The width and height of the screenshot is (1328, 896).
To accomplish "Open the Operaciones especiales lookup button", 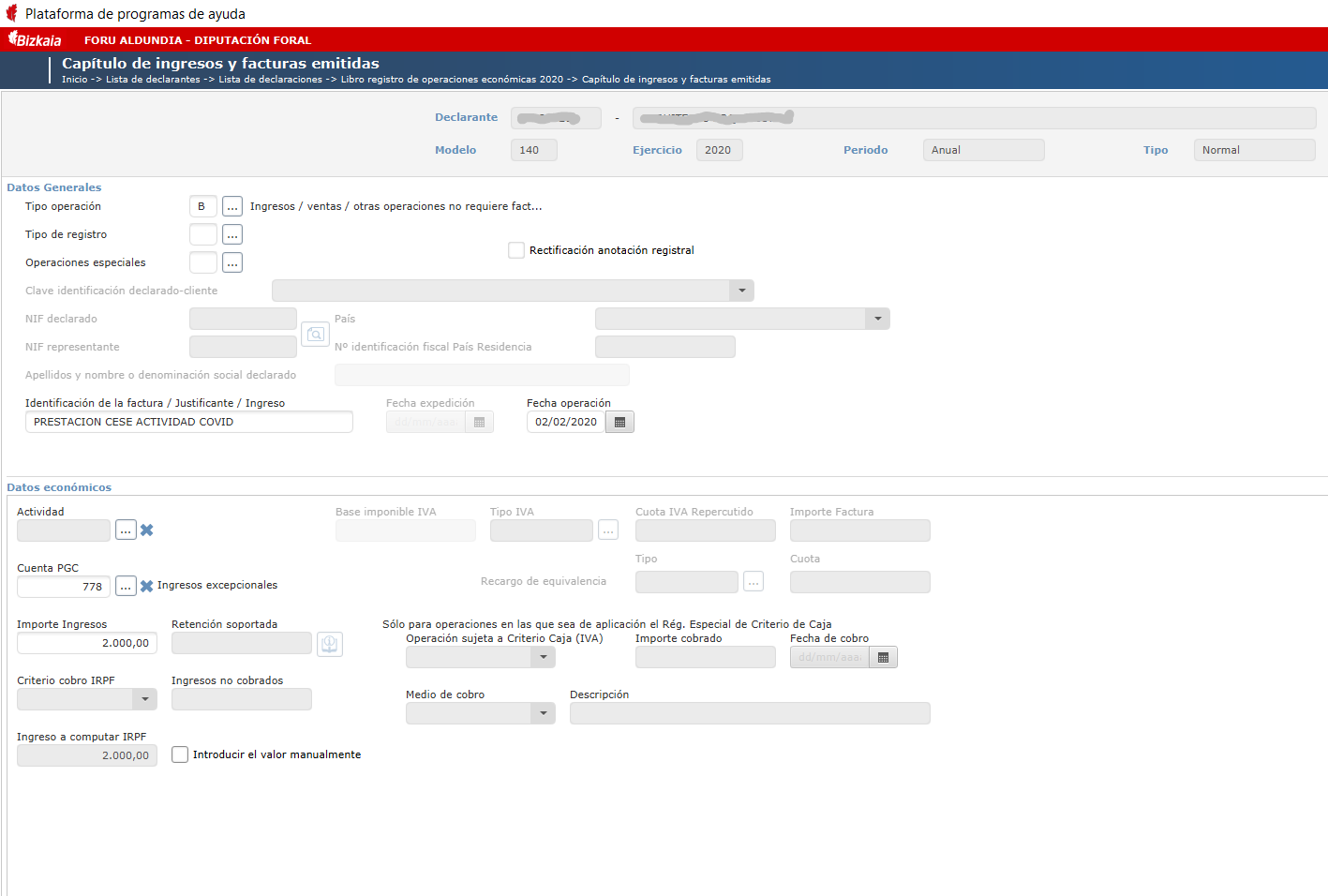I will point(232,262).
